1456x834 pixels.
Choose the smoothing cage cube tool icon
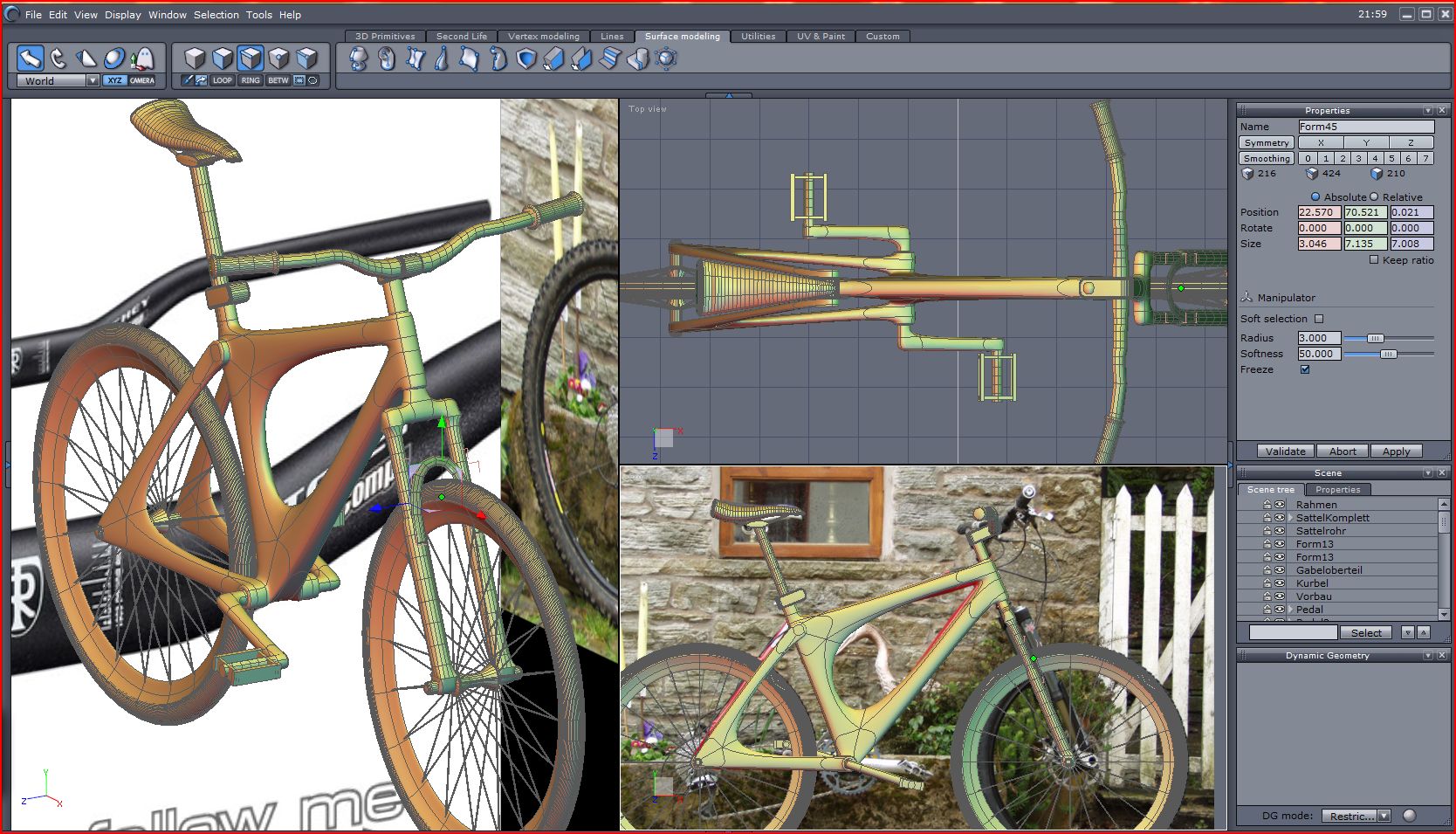point(666,59)
